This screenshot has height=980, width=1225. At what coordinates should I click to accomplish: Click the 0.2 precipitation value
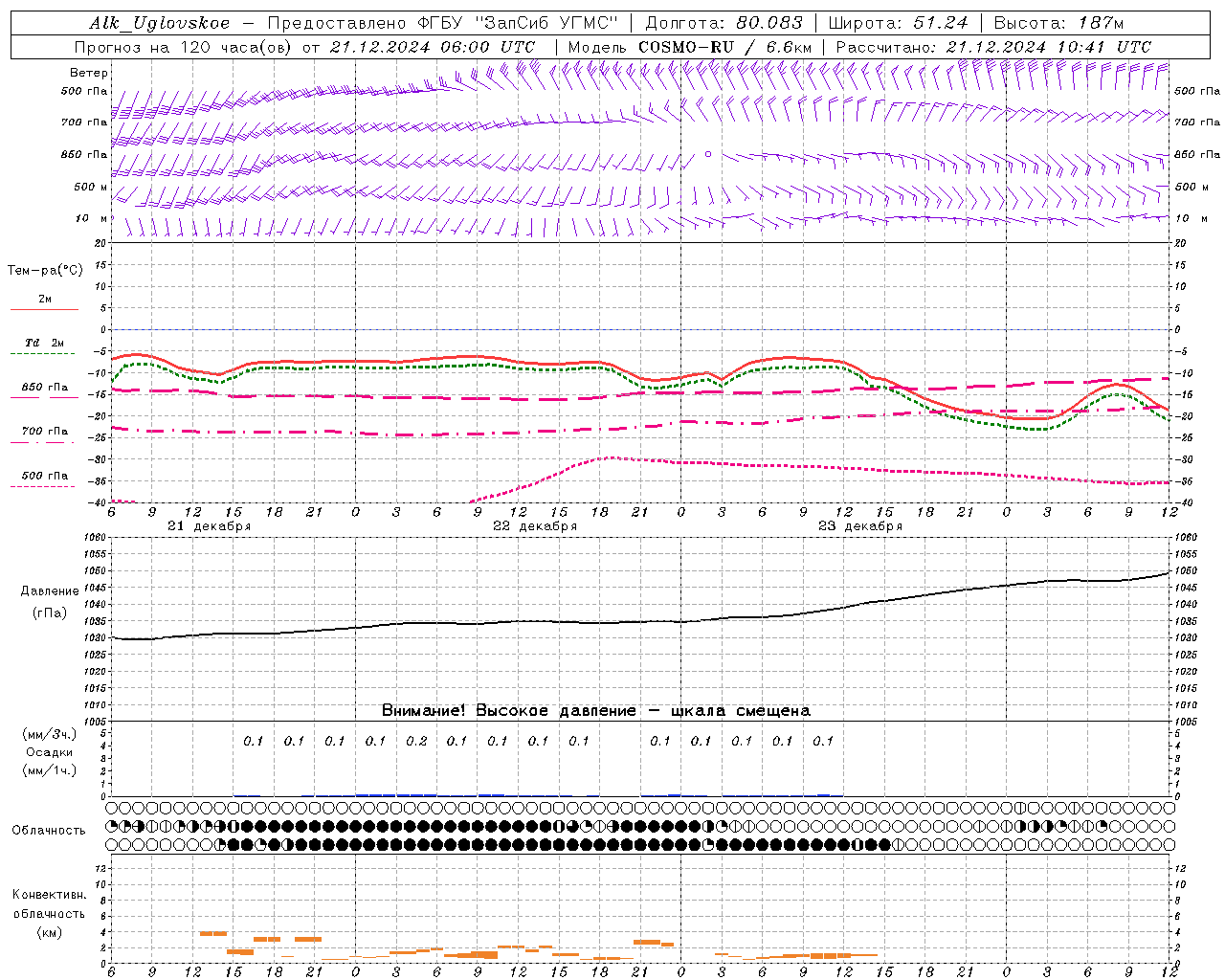(x=416, y=741)
